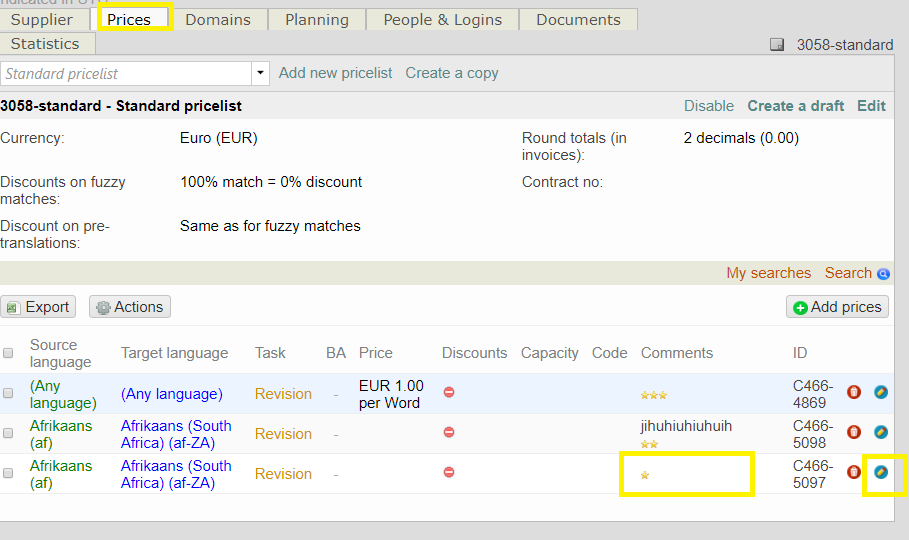Click the red delete icon for C466-4869
The height and width of the screenshot is (540, 909).
pyautogui.click(x=854, y=393)
